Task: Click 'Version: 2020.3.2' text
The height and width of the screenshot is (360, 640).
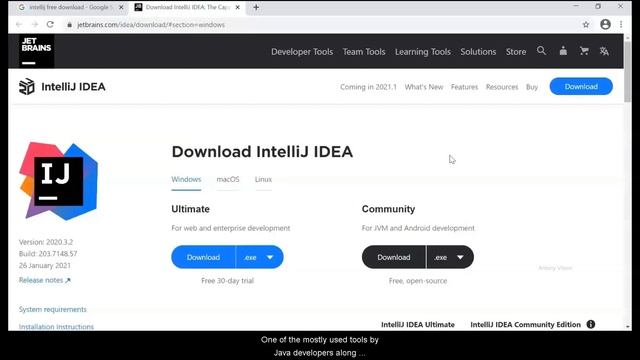Action: point(46,242)
